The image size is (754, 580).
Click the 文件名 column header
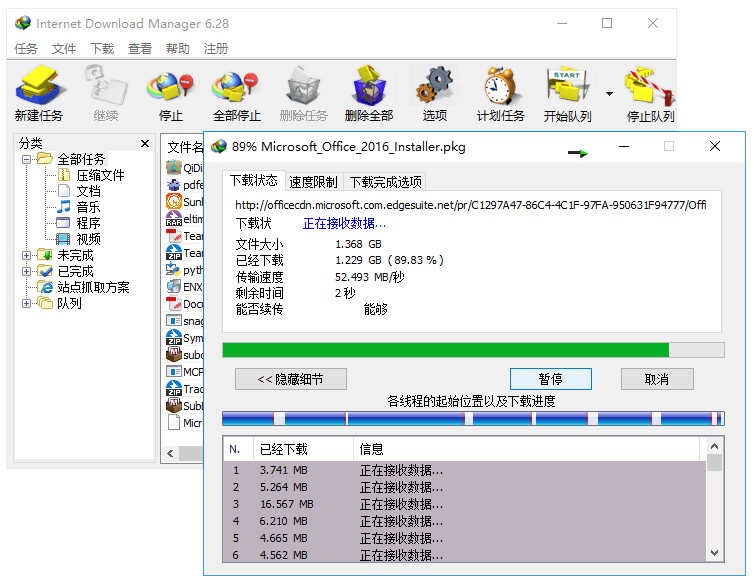tap(183, 147)
